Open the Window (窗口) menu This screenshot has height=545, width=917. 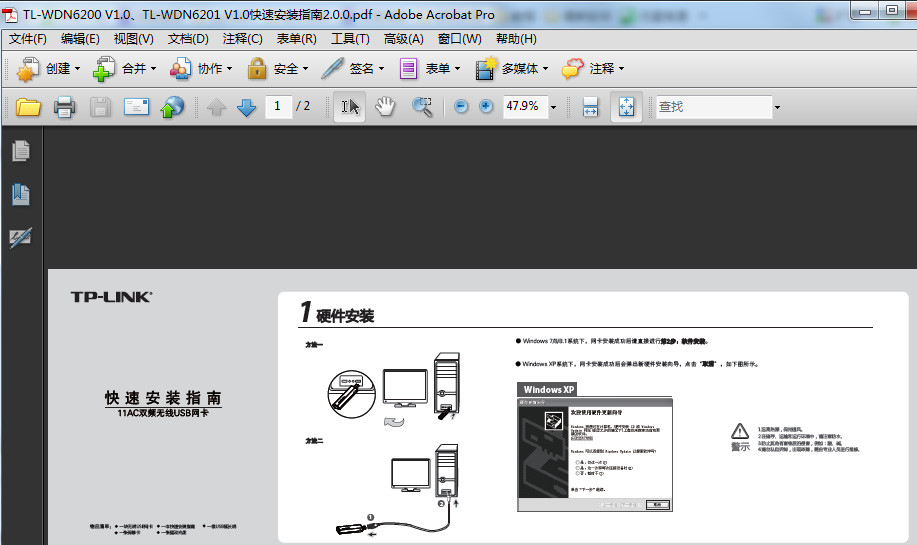[459, 39]
